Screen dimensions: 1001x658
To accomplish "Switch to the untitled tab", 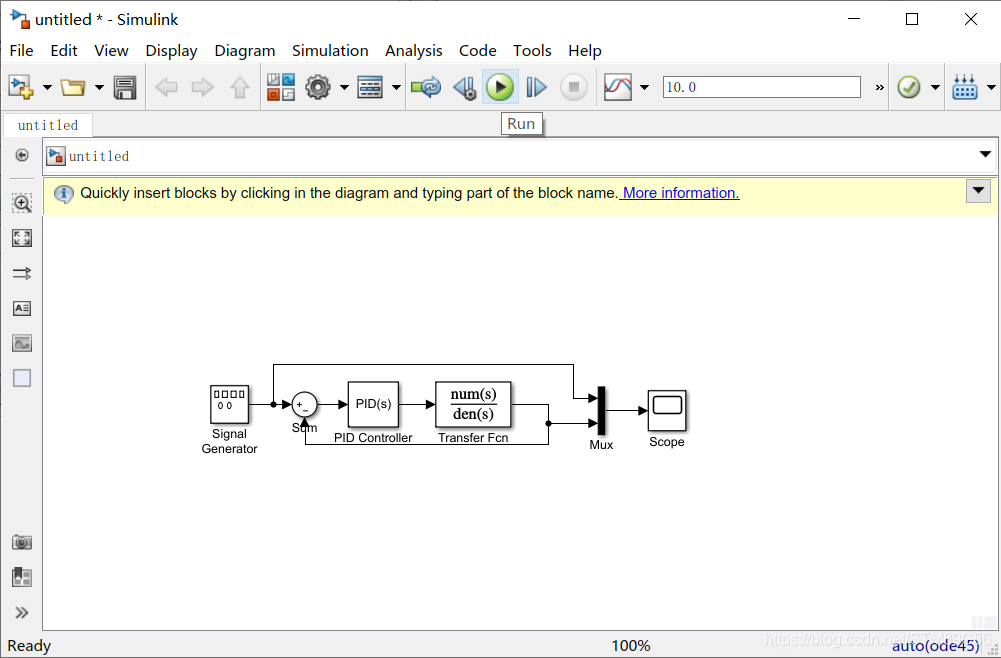I will click(47, 124).
